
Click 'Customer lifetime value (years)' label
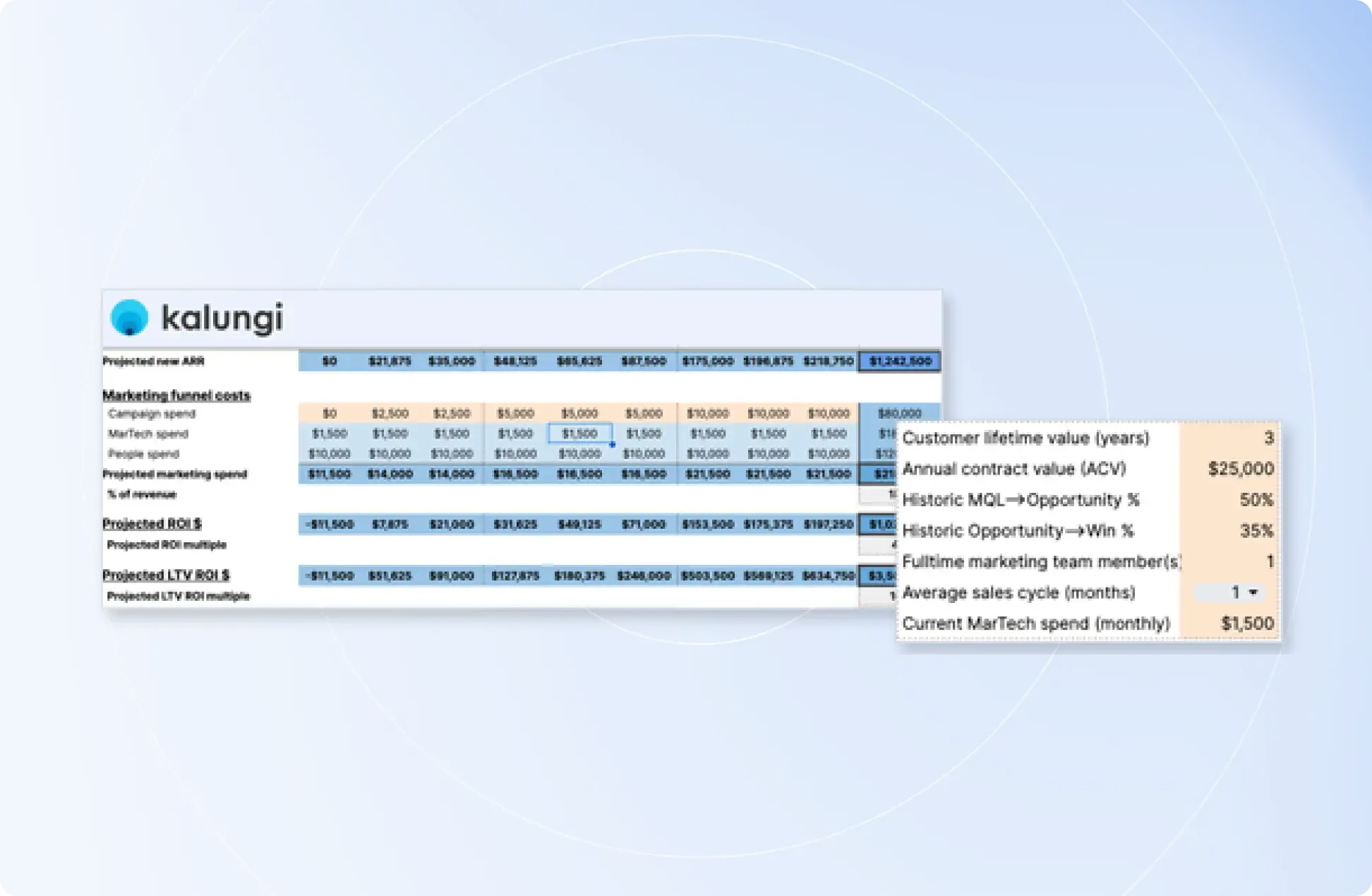pyautogui.click(x=1025, y=438)
